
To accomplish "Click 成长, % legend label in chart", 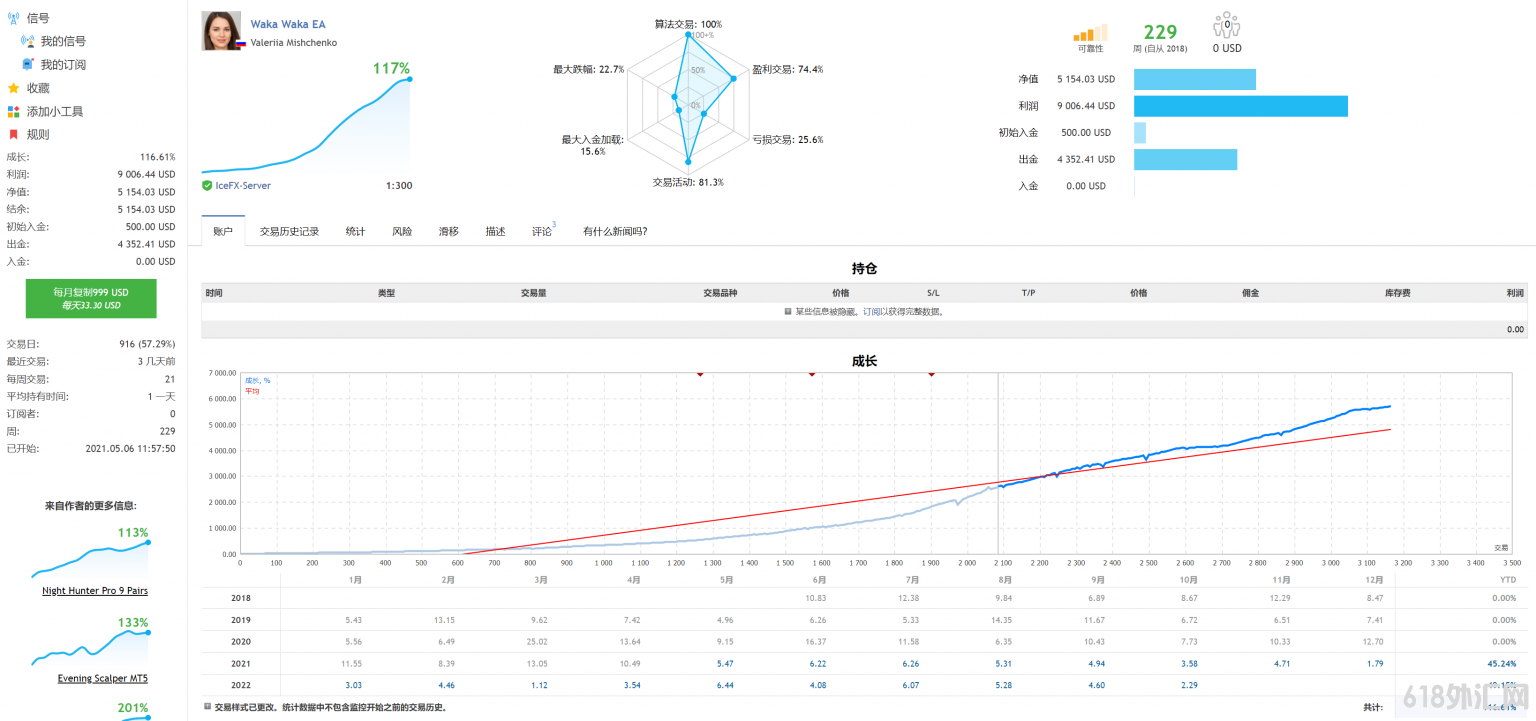I will tap(257, 380).
